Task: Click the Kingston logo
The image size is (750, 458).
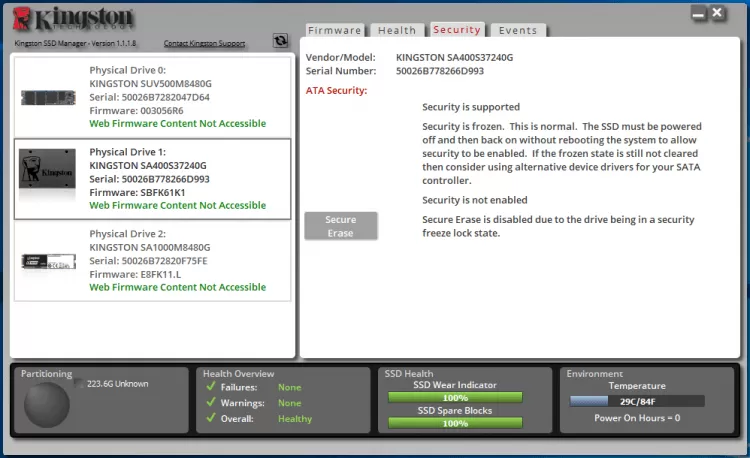Action: (x=74, y=20)
